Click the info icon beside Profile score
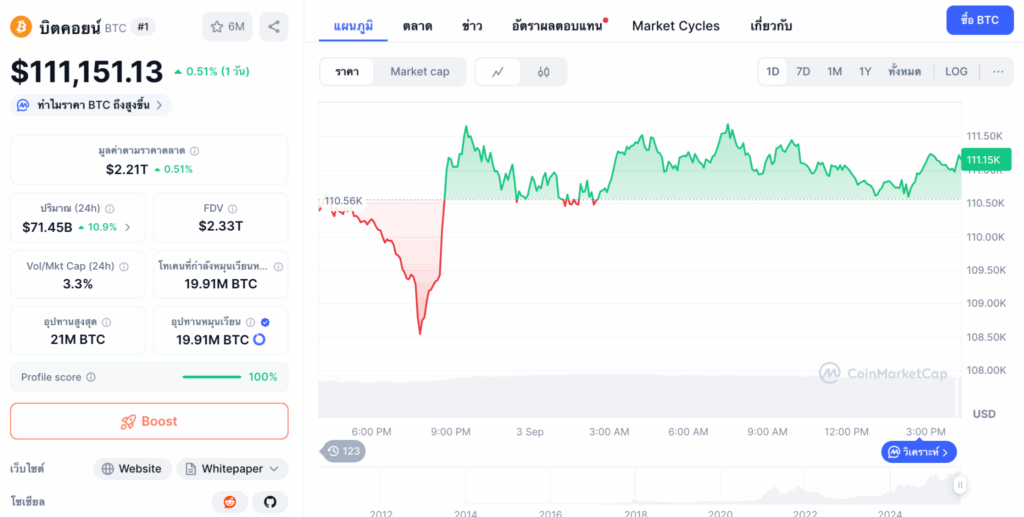 tap(91, 377)
